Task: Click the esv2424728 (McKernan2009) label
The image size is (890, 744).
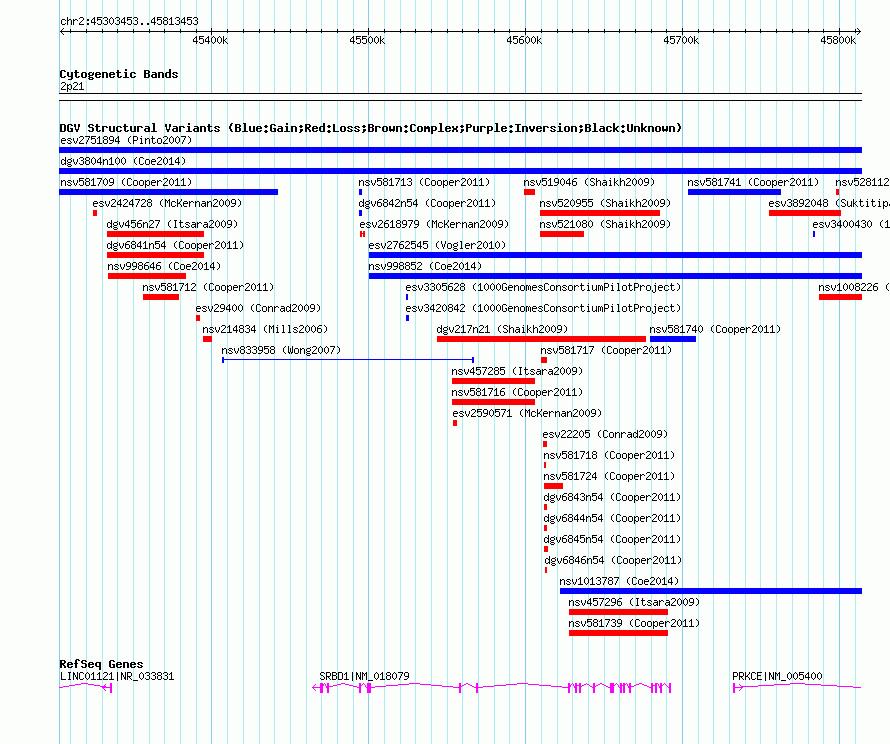Action: [x=167, y=203]
